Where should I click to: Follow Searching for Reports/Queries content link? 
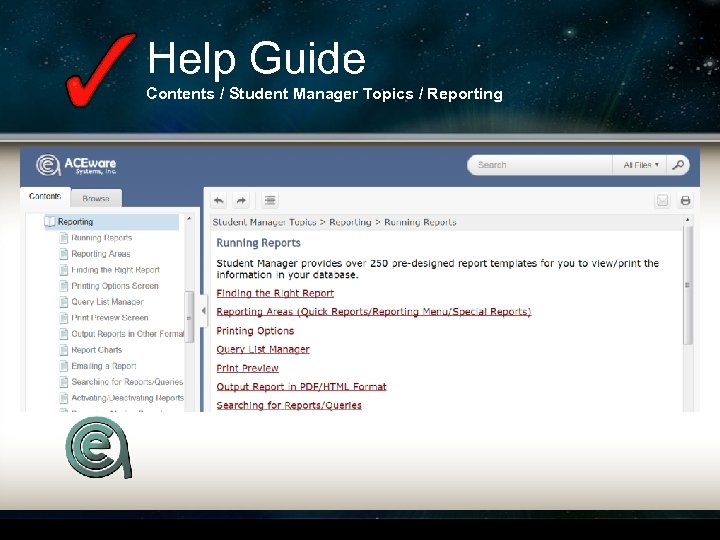[289, 405]
